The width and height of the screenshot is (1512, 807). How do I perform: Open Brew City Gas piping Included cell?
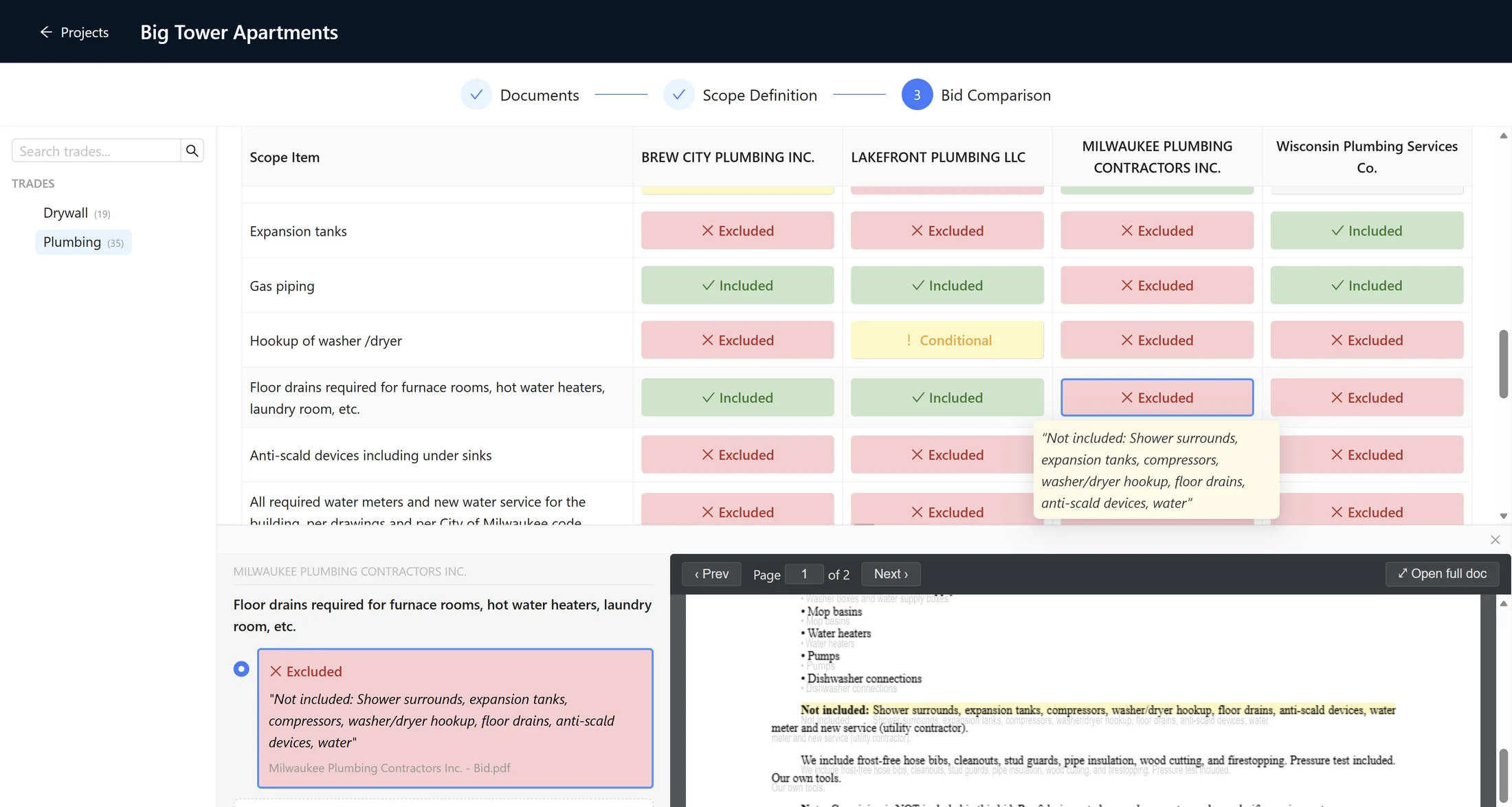point(737,285)
